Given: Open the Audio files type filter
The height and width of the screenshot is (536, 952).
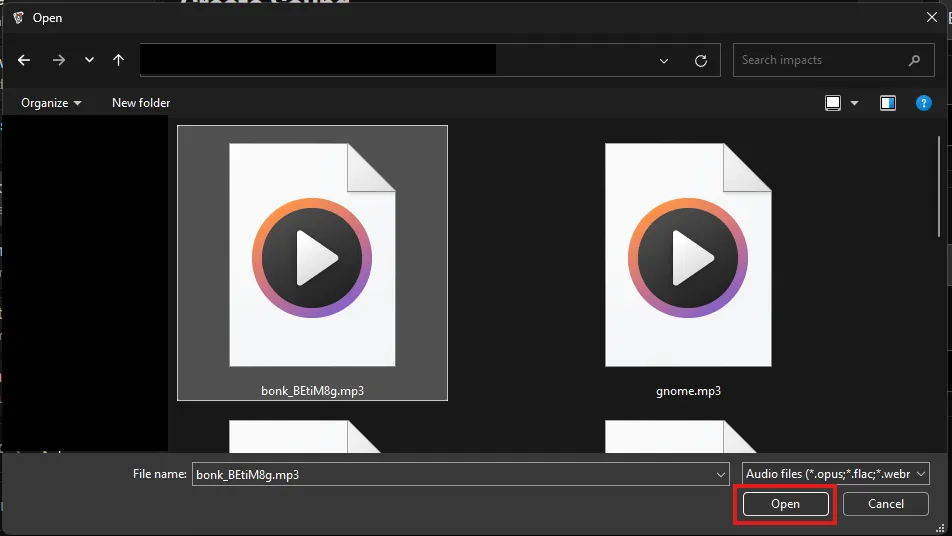Looking at the screenshot, I should click(836, 474).
